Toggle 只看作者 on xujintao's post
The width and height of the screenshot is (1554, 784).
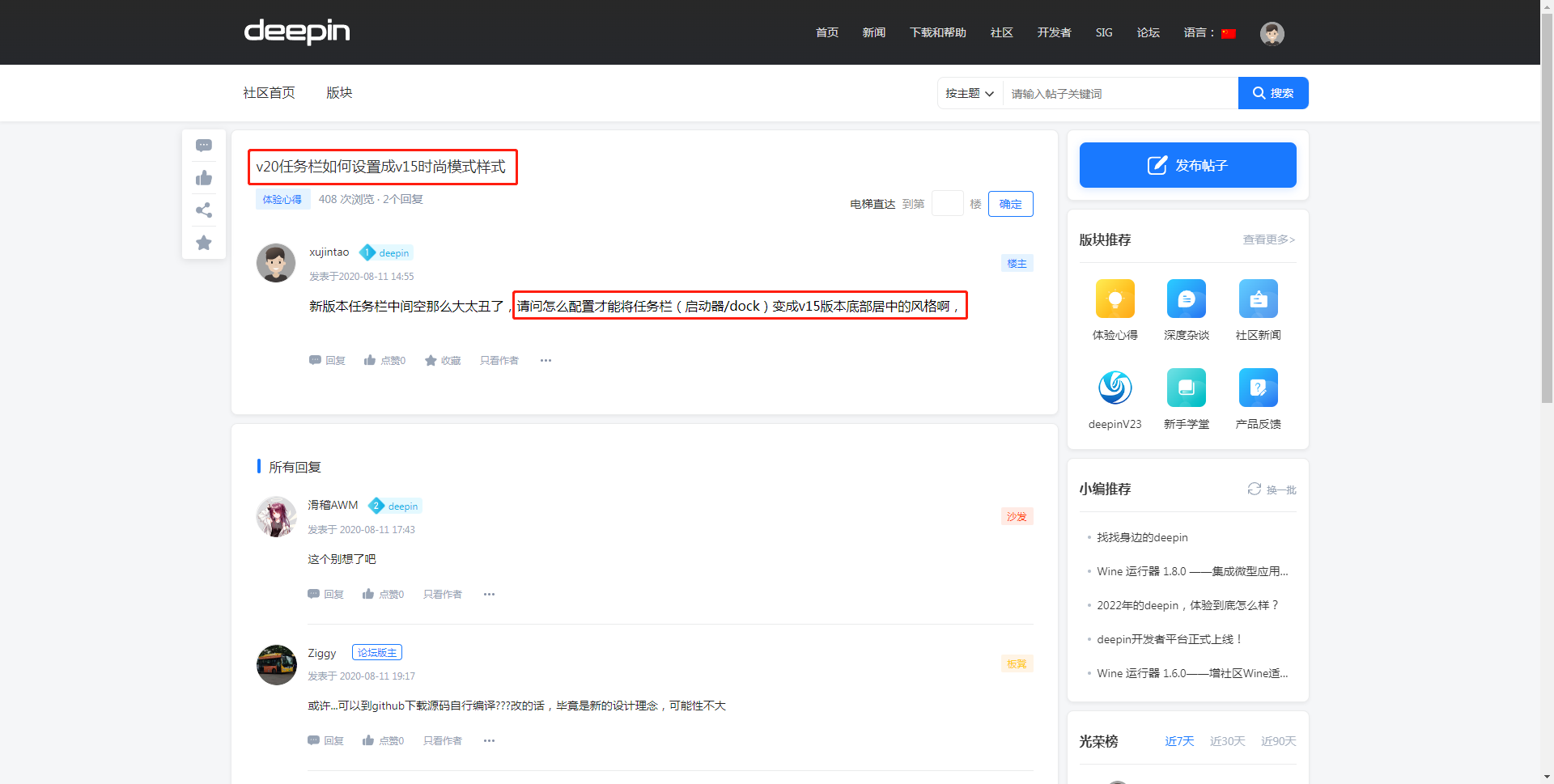click(x=499, y=361)
